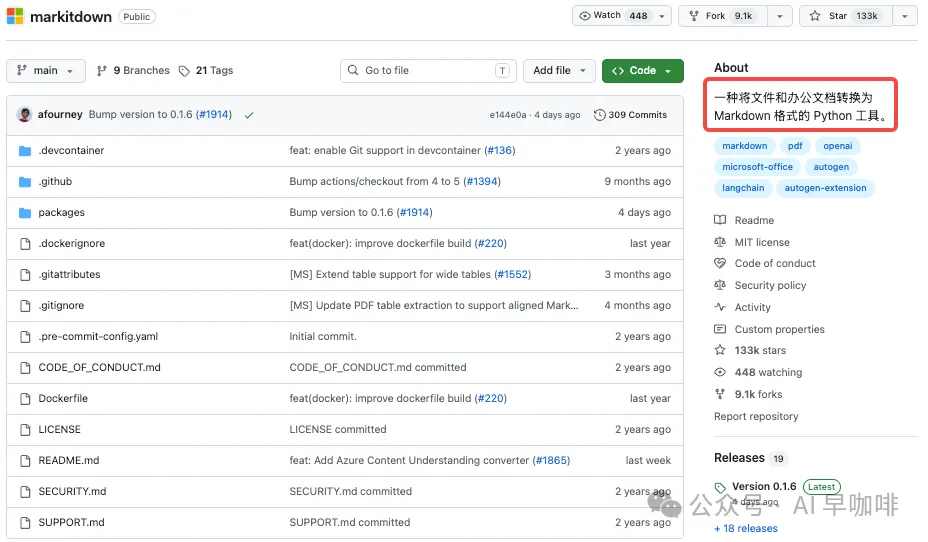
Task: Open issue link #1552 in .gitattributes row
Action: 513,275
